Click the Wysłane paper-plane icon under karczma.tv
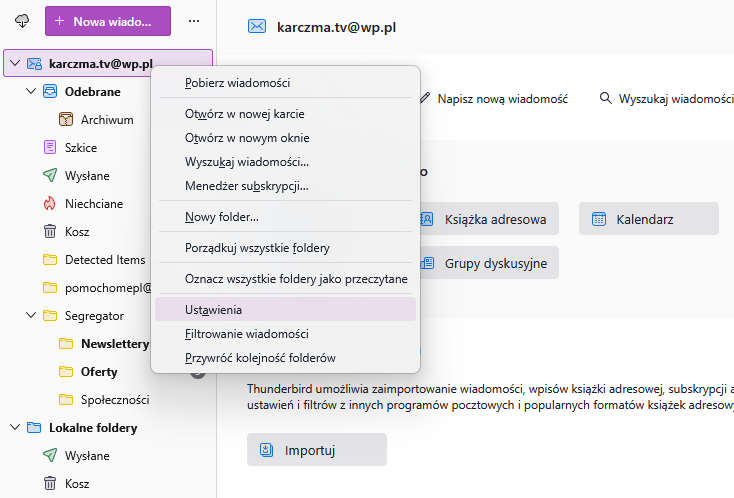Viewport: 734px width, 498px height. [50, 176]
